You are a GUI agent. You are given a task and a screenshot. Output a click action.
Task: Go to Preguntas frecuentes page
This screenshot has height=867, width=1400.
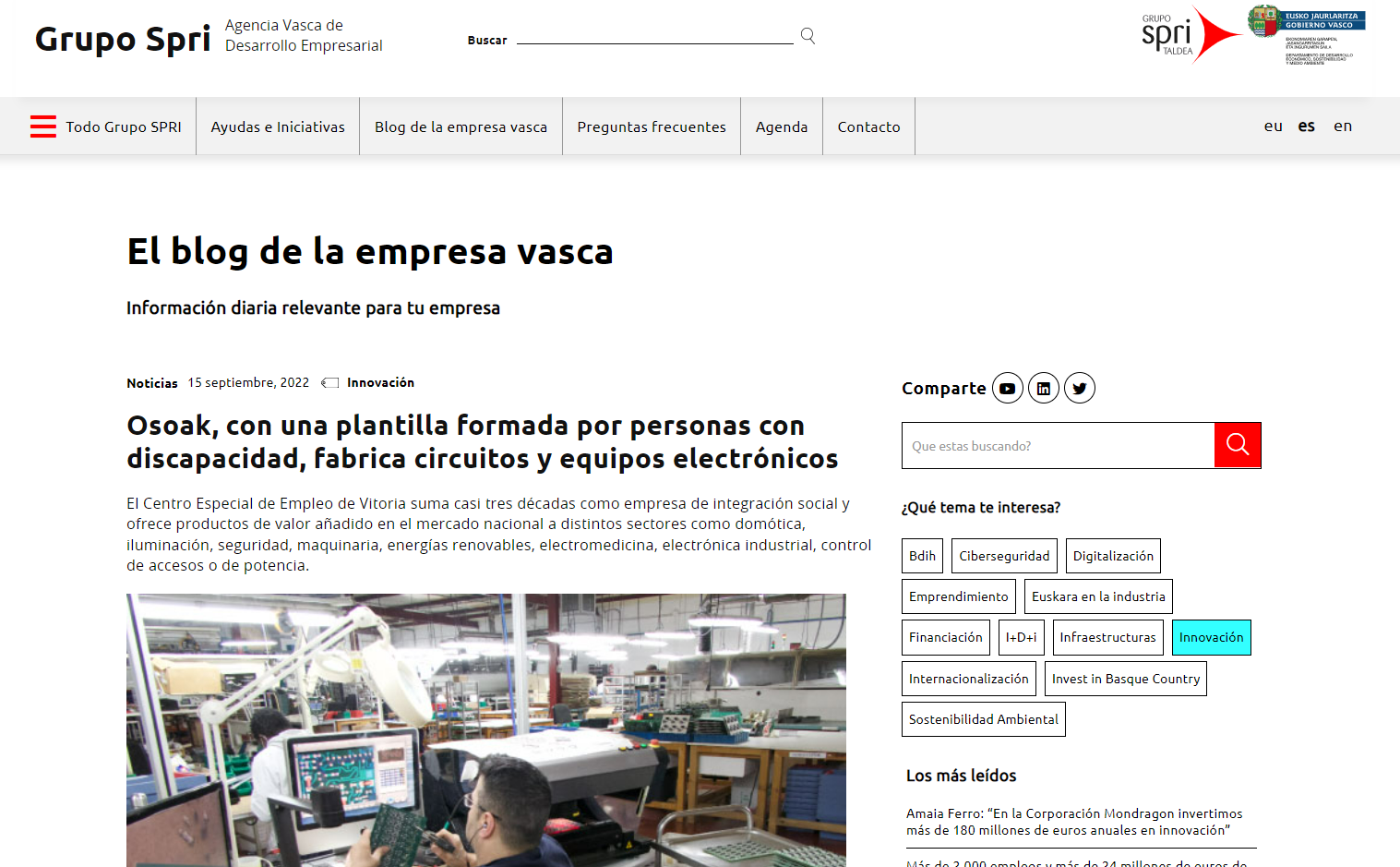[652, 126]
